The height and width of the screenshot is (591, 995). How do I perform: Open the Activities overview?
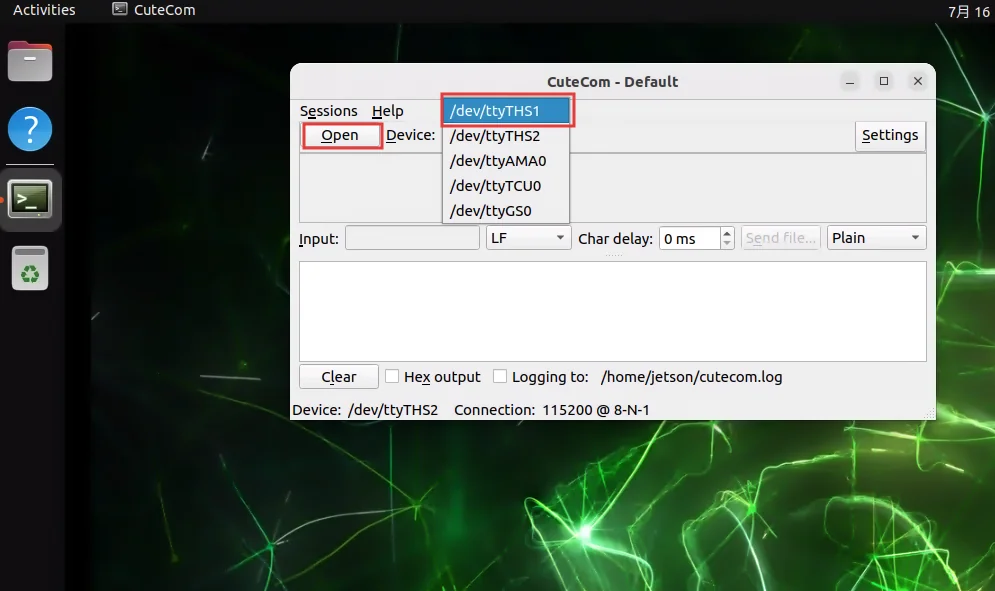tap(44, 10)
